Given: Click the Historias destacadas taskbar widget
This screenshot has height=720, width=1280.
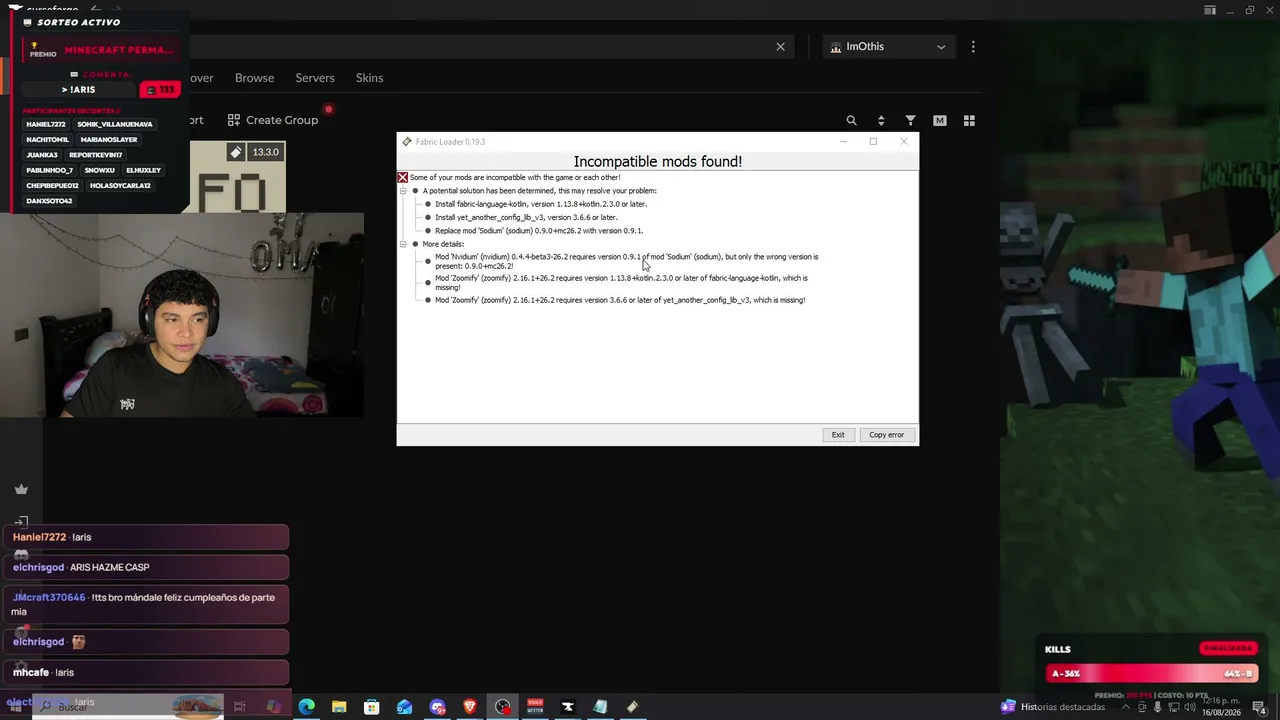Looking at the screenshot, I should coord(1053,707).
